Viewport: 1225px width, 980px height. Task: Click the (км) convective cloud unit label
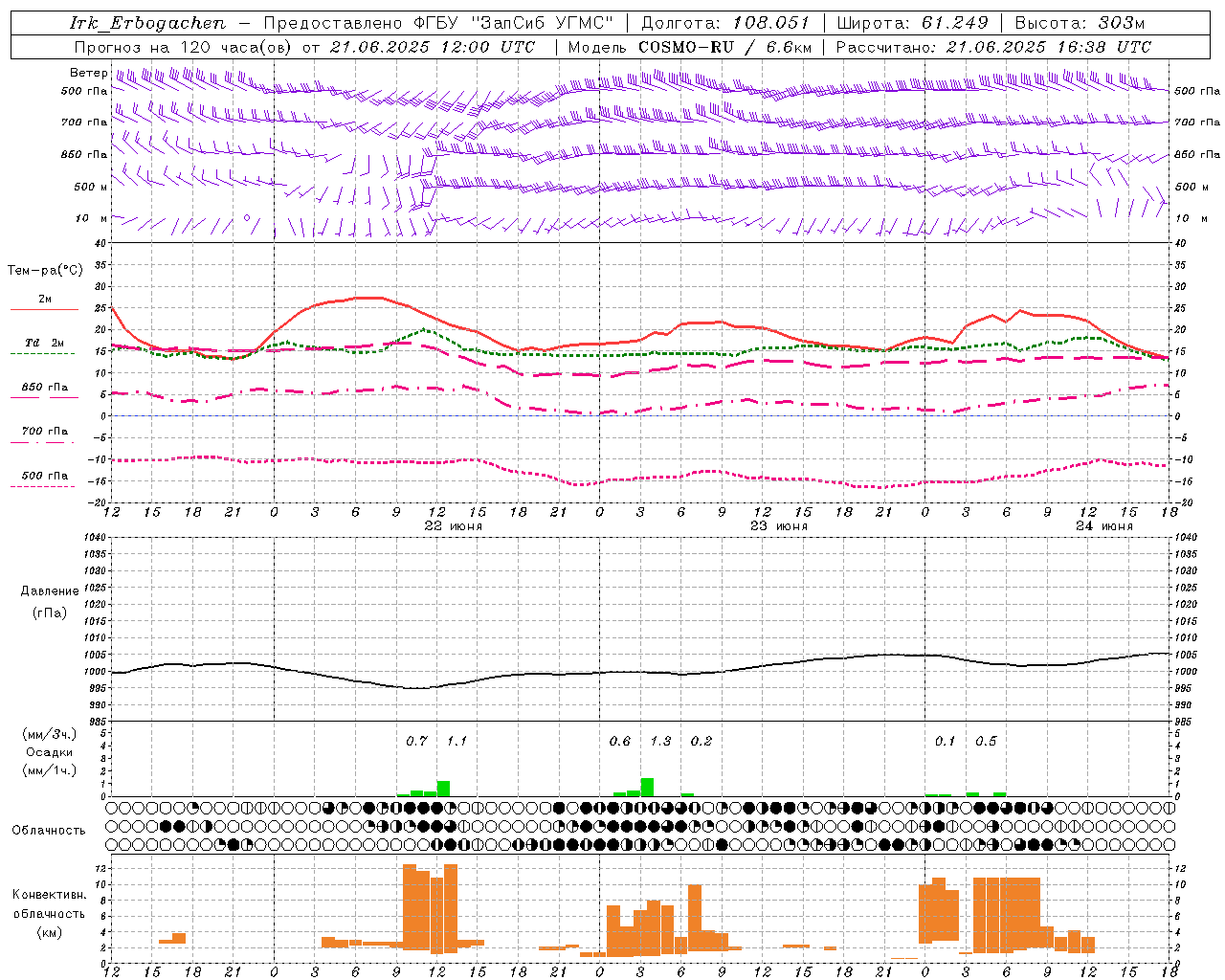coord(49,933)
